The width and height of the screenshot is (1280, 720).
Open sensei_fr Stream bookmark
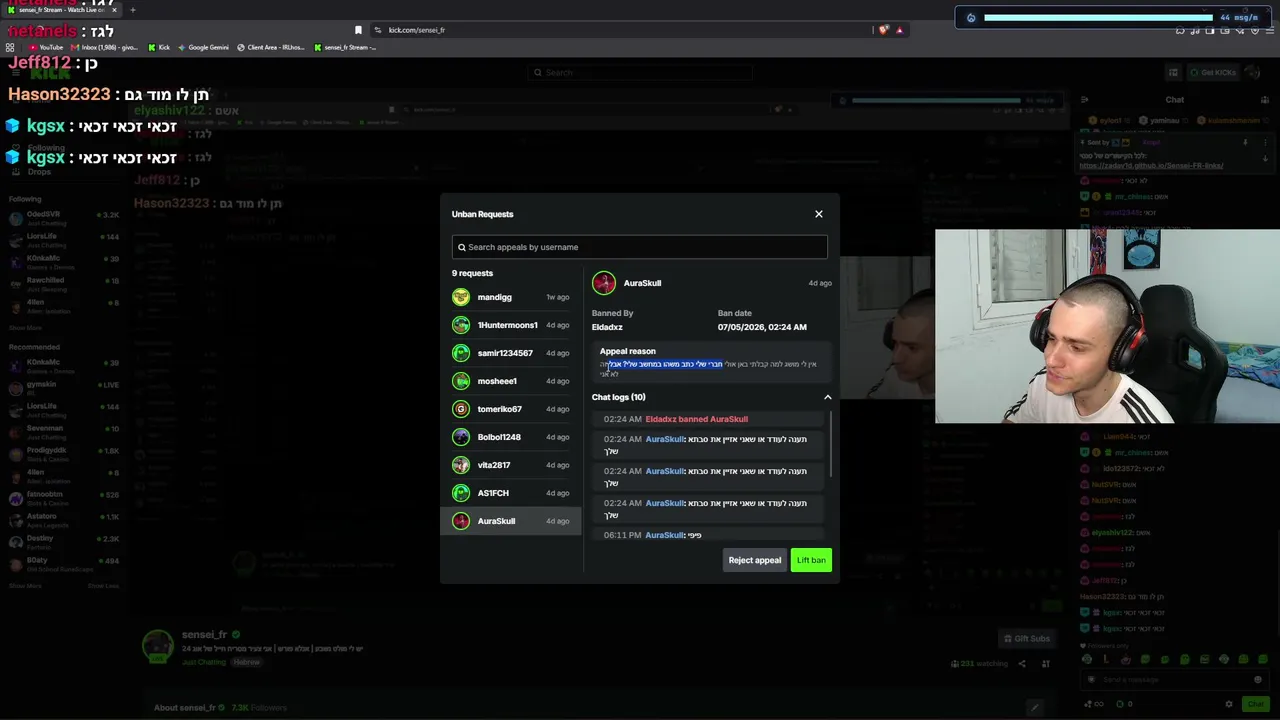click(345, 47)
